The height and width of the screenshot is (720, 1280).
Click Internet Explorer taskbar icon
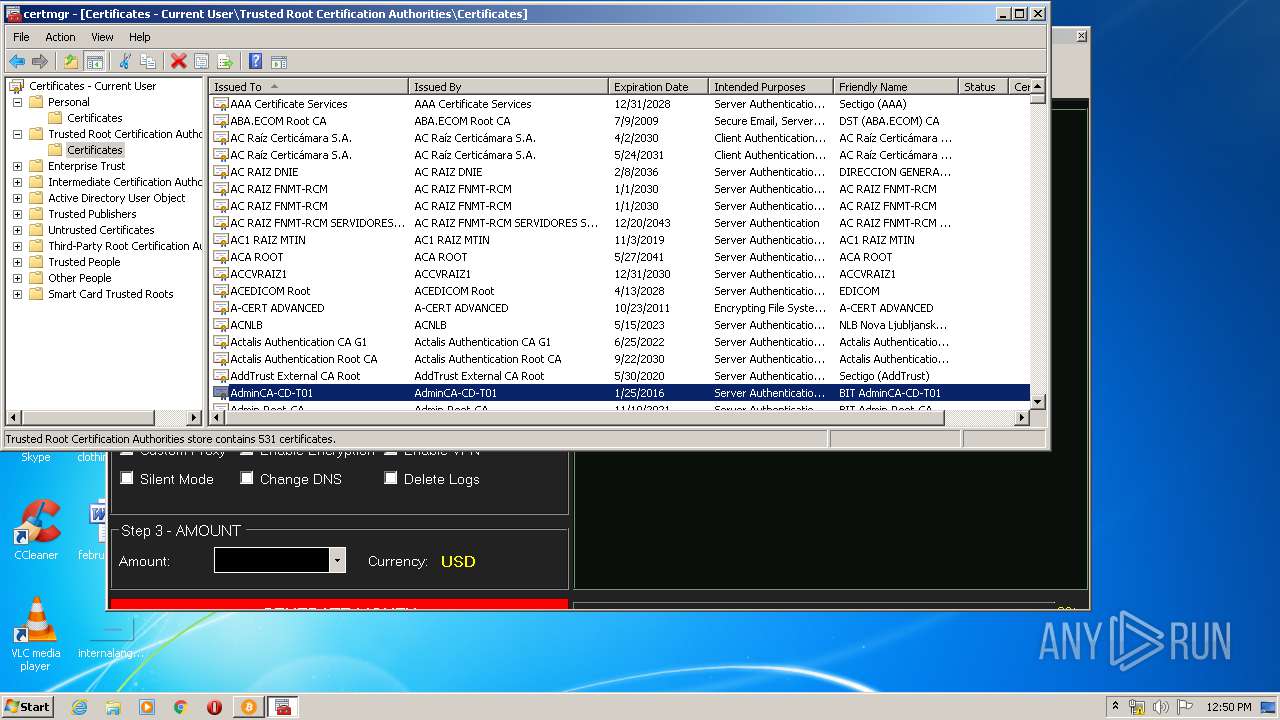(79, 707)
